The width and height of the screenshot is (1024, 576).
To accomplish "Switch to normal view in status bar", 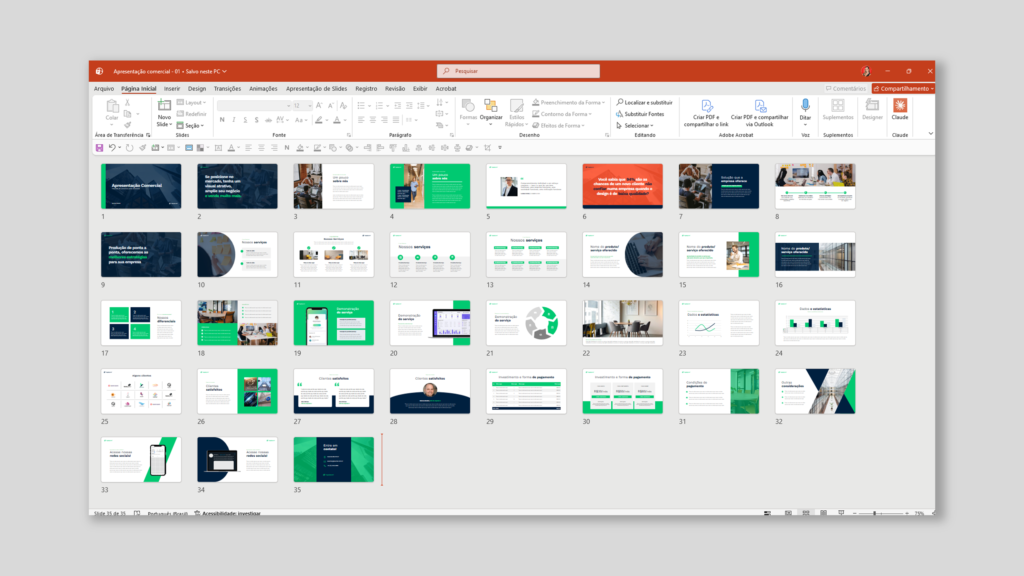I will (x=788, y=513).
